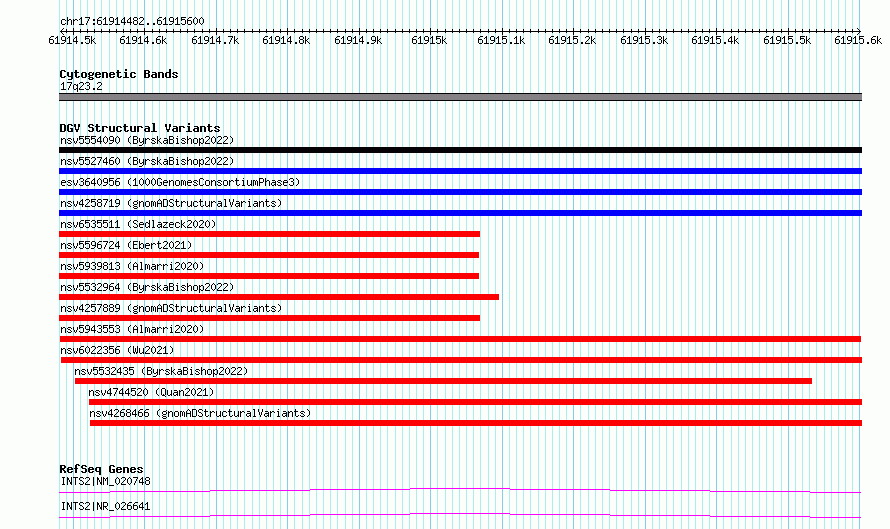Click the nsv4257889 (gnomADStructuralVariants) label

[x=171, y=308]
